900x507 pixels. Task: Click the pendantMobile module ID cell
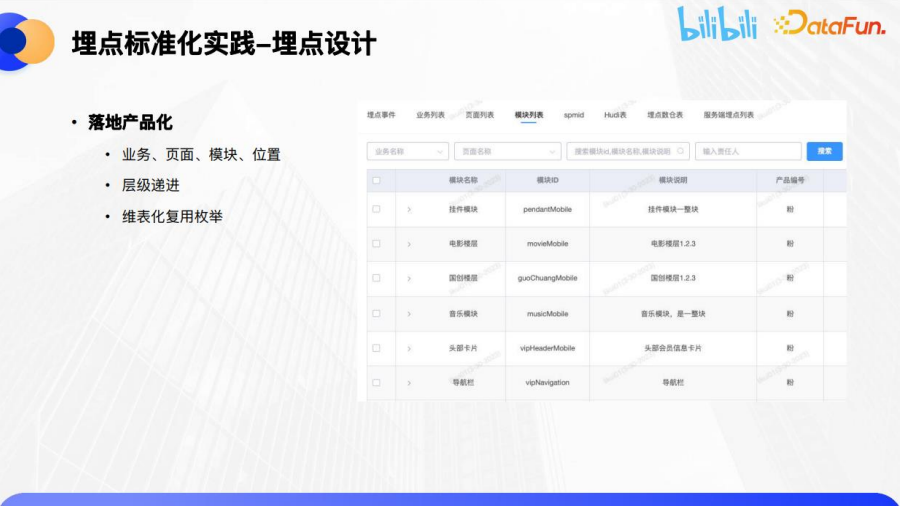click(x=548, y=210)
